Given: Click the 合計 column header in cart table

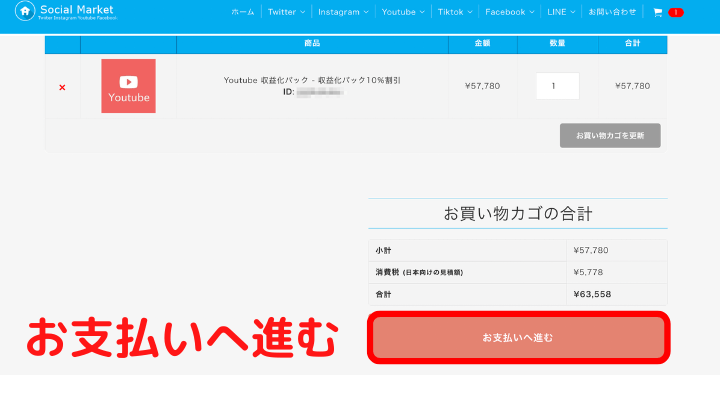Looking at the screenshot, I should 632,43.
